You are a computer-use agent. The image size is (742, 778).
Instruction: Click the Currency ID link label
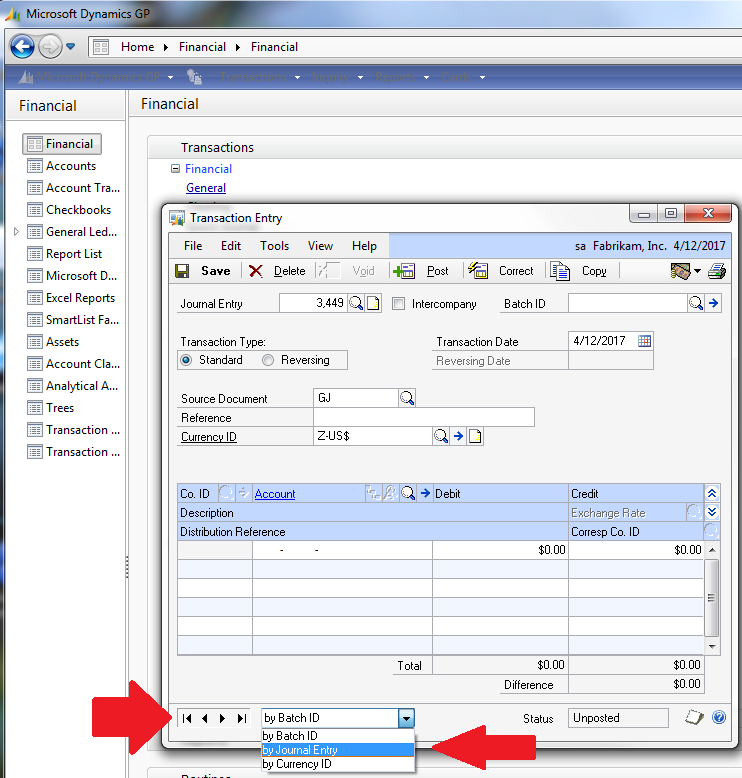[209, 437]
